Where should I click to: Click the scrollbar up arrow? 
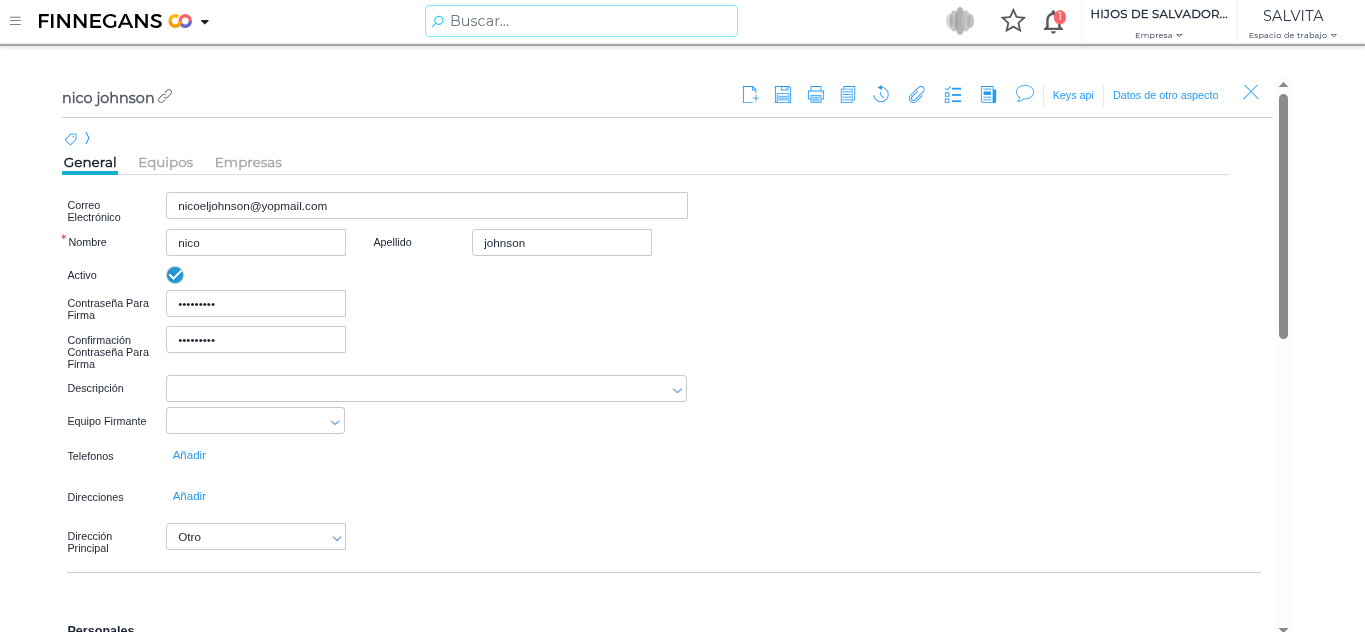1283,85
